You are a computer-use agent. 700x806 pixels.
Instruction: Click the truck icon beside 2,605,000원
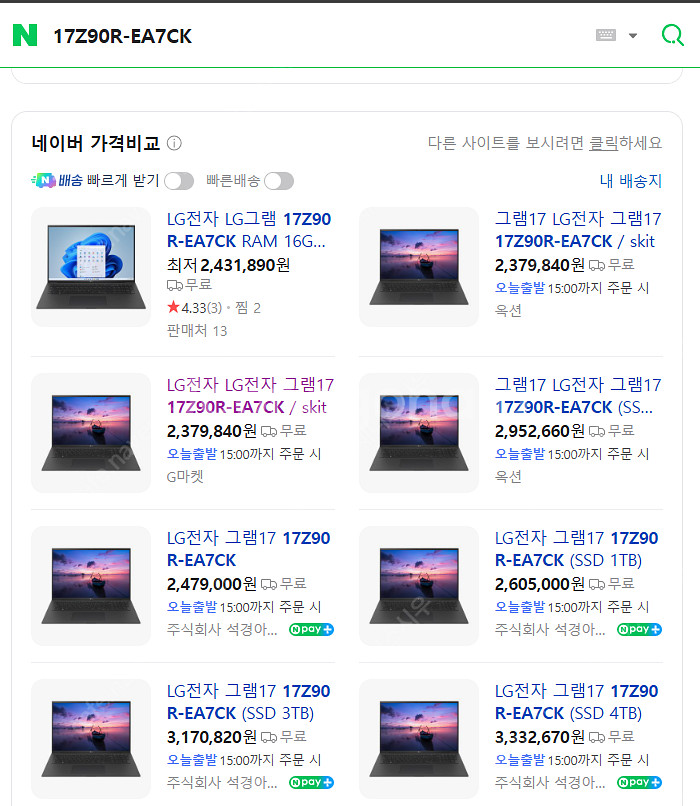coord(597,584)
